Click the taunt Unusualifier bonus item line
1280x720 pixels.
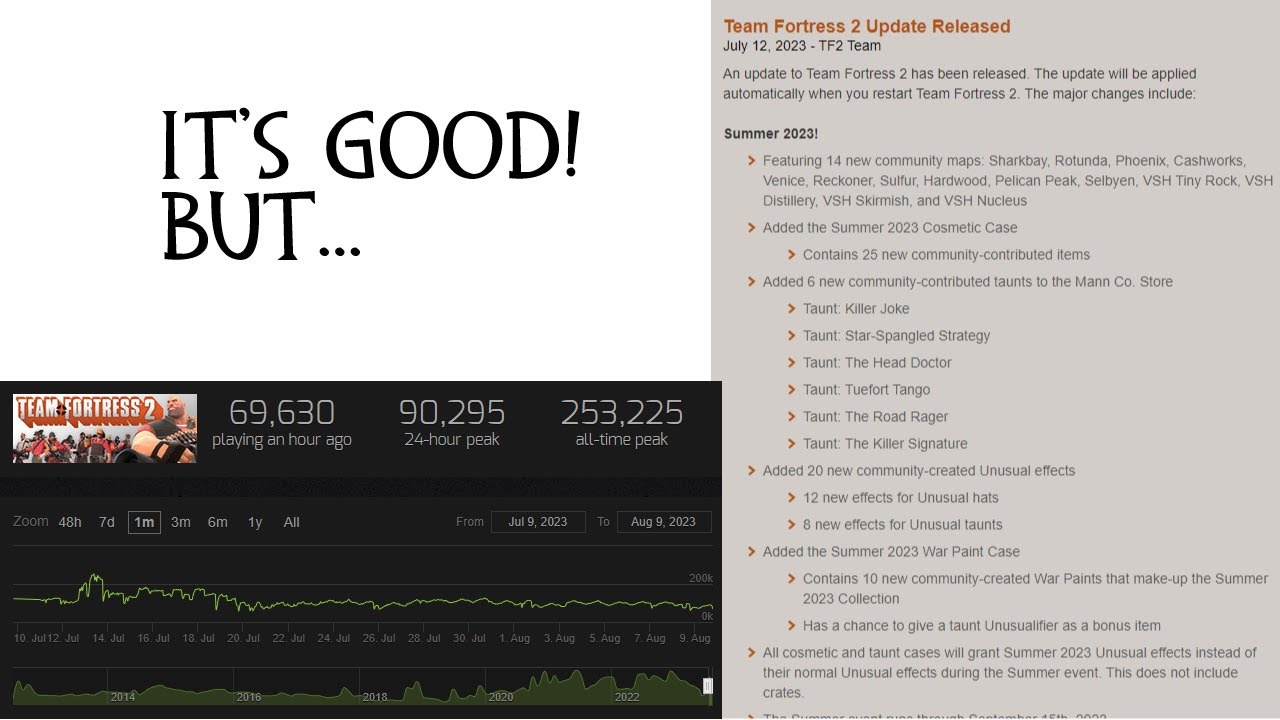[x=982, y=626]
